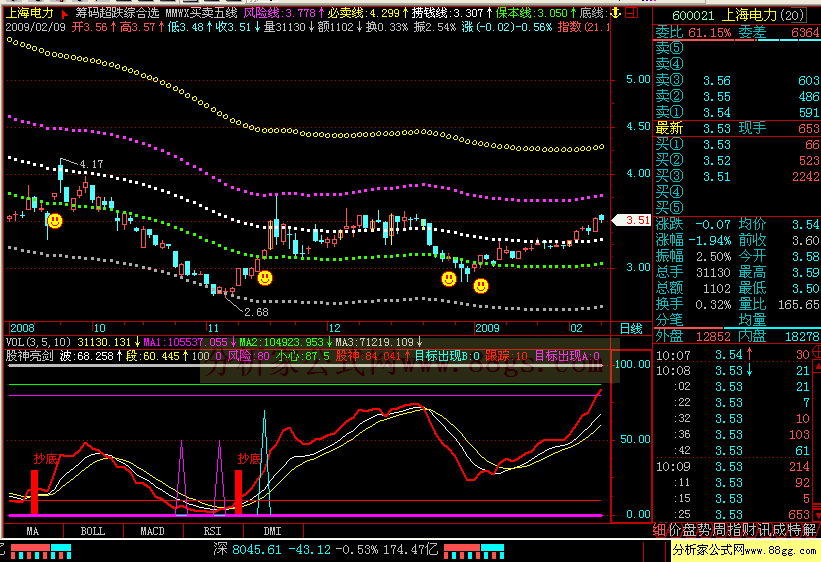
Task: Click the smiley signal below mid-November candles
Action: click(265, 278)
